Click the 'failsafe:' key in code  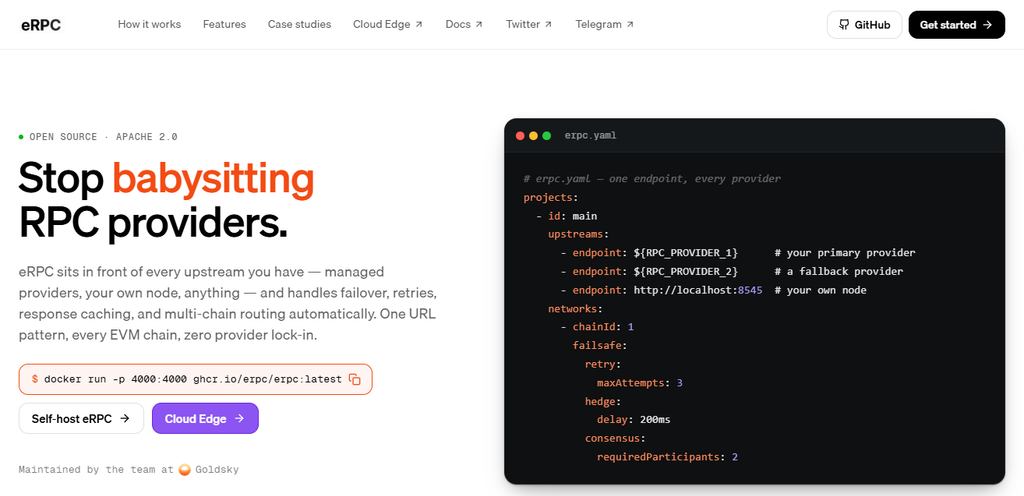click(x=600, y=345)
